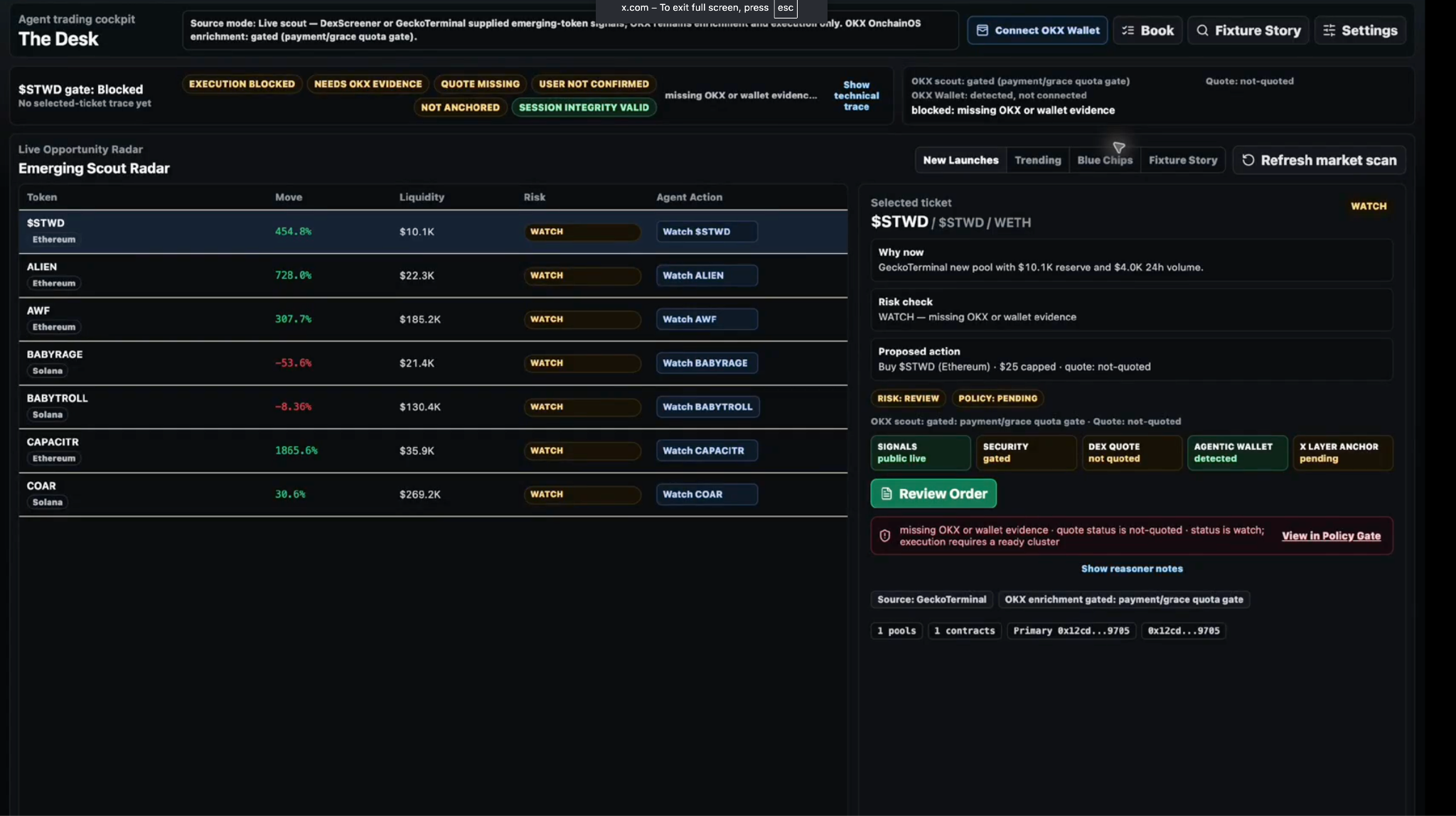This screenshot has height=816, width=1456.
Task: Expand Show reasoner notes
Action: pyautogui.click(x=1132, y=569)
